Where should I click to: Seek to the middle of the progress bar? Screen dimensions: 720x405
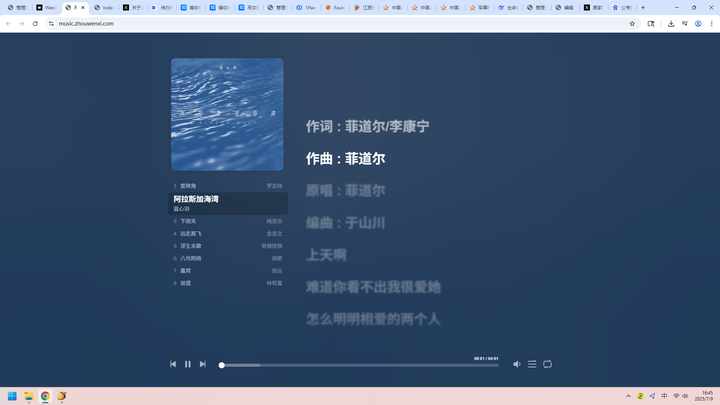click(x=360, y=365)
